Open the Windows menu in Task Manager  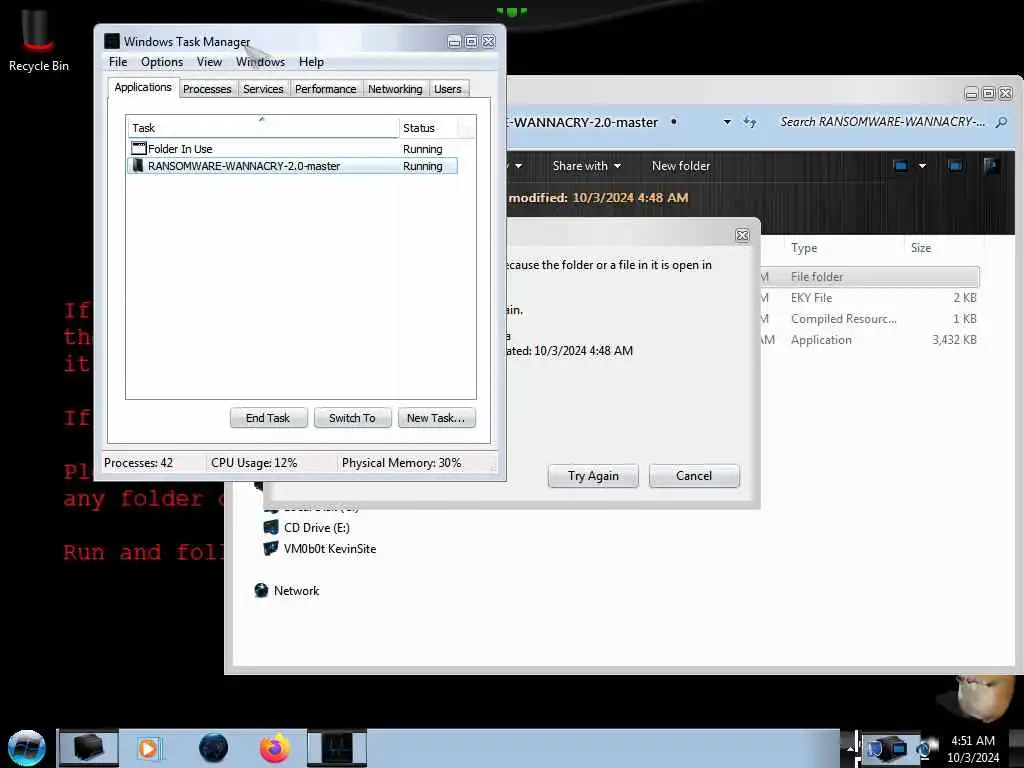click(261, 62)
